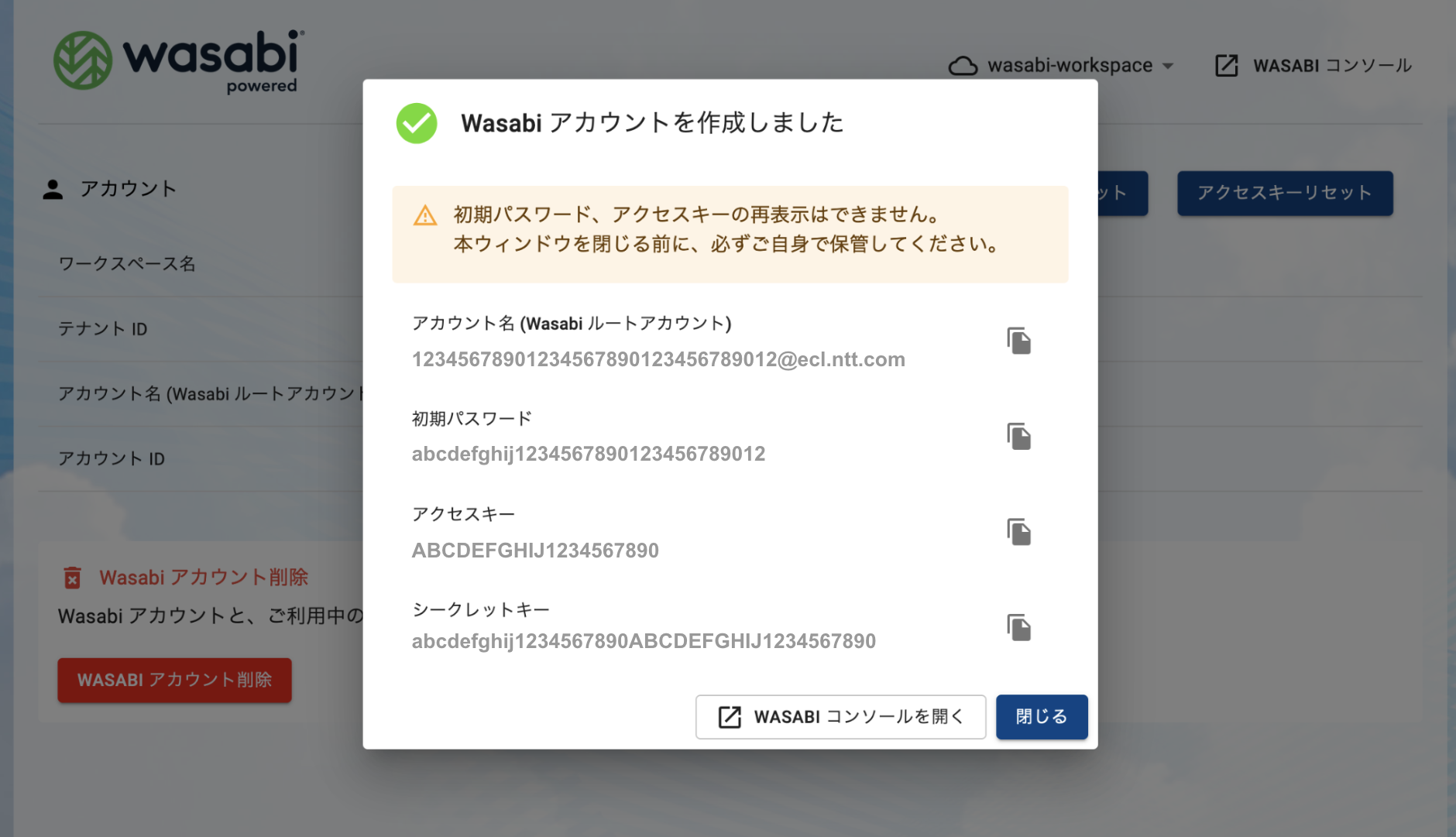This screenshot has width=1456, height=837.
Task: Click the warning text 初期パスワード、アクセスキーの再表示はできません
Action: point(697,214)
